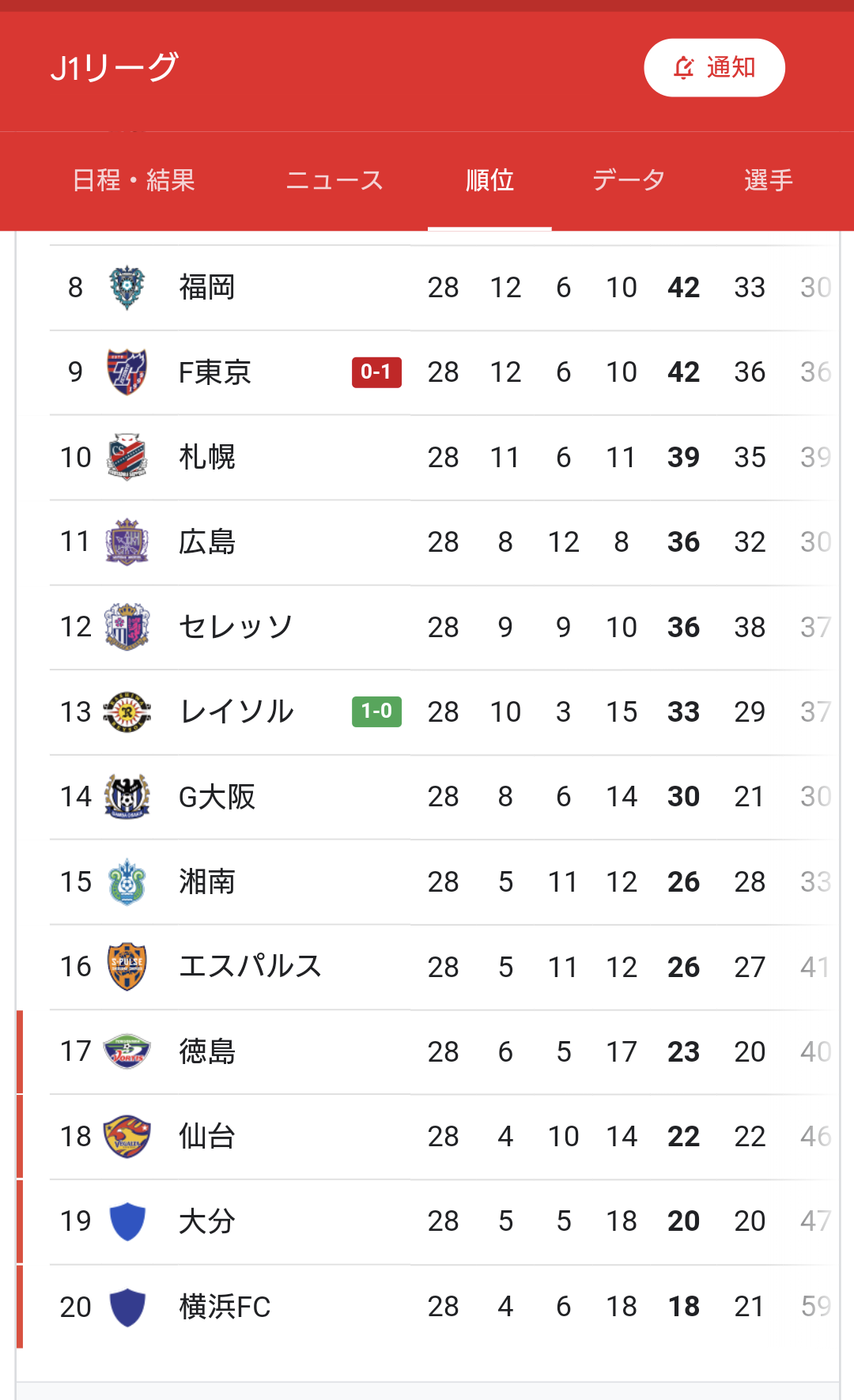The image size is (854, 1400).
Task: Click the Shimizu S-Pulse crest icon
Action: pos(127,967)
